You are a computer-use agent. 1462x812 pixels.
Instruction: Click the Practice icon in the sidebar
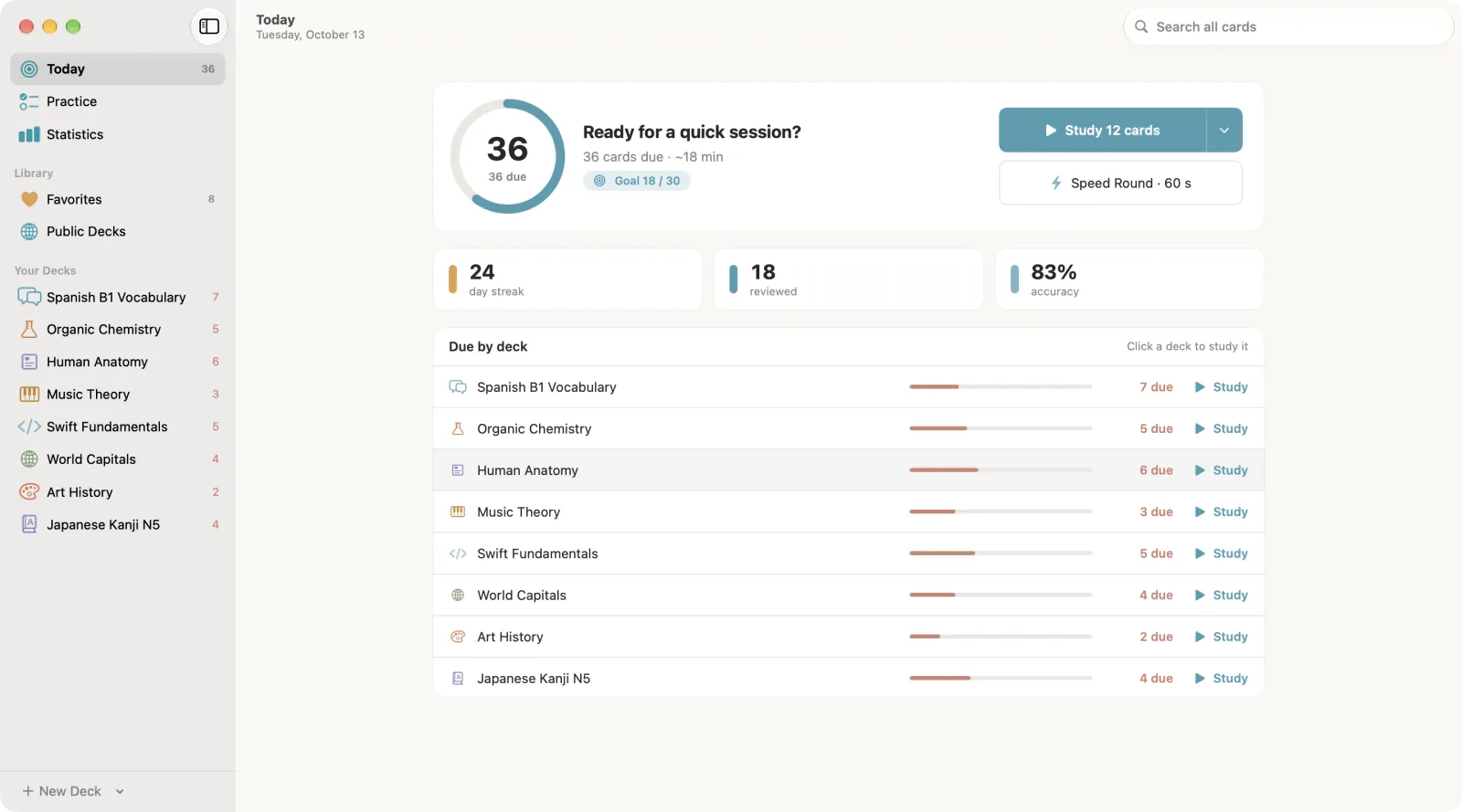click(29, 101)
